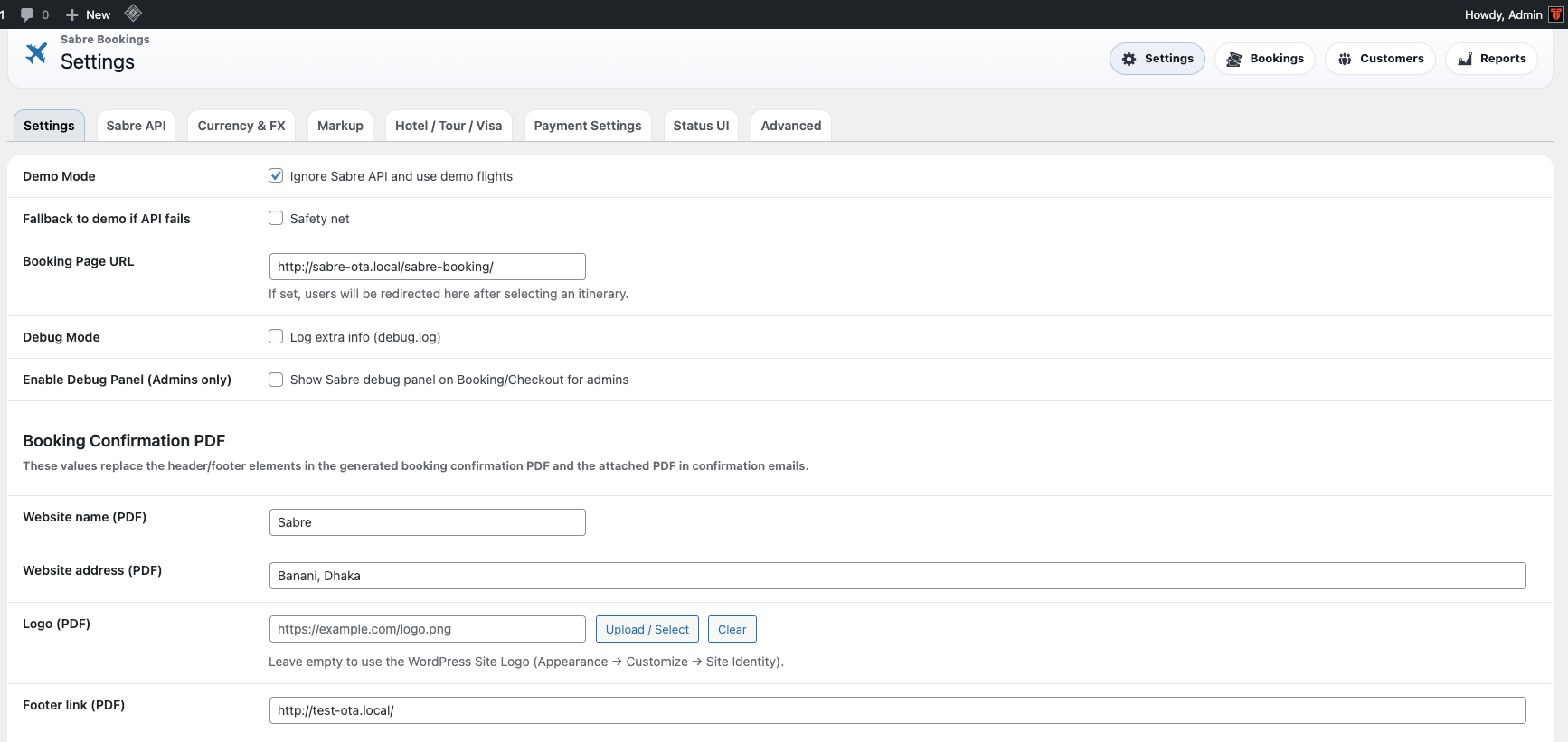Click the gear icon in Settings button
1568x742 pixels.
click(1129, 59)
